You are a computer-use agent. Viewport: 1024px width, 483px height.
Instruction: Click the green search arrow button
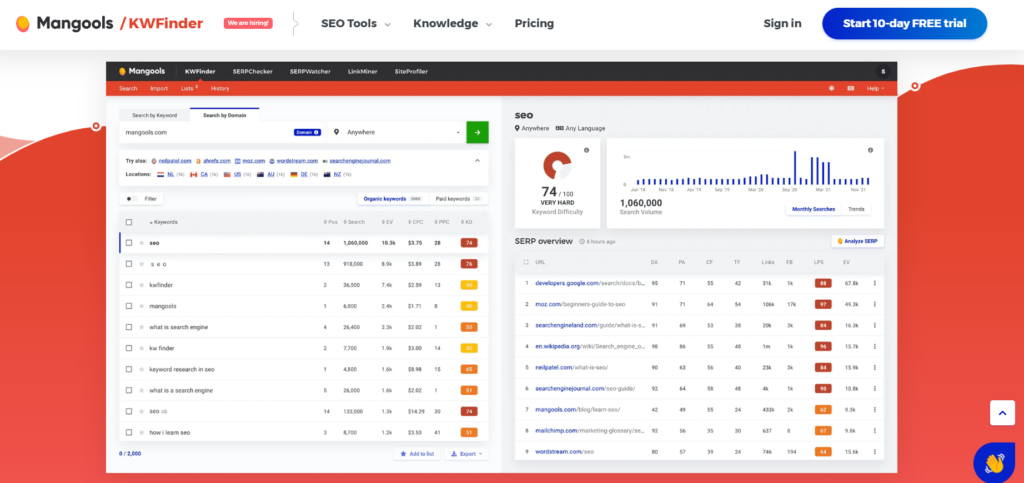(477, 132)
